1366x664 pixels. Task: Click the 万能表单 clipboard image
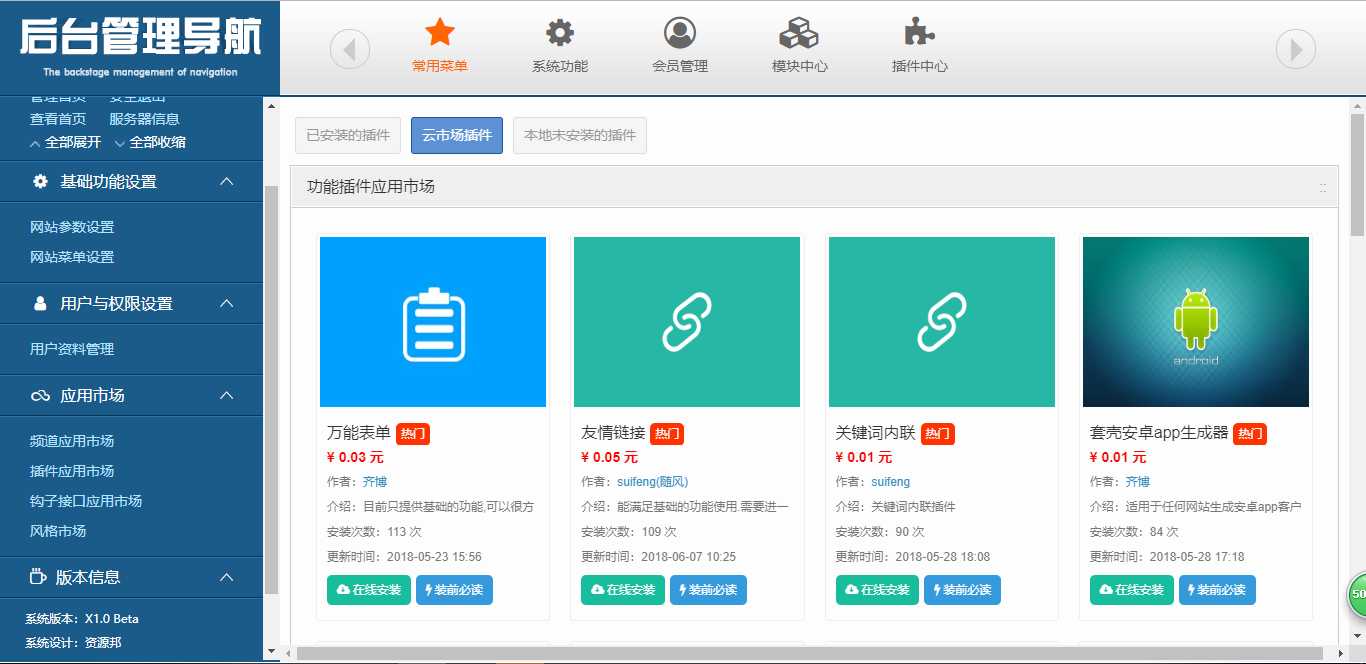coord(433,322)
